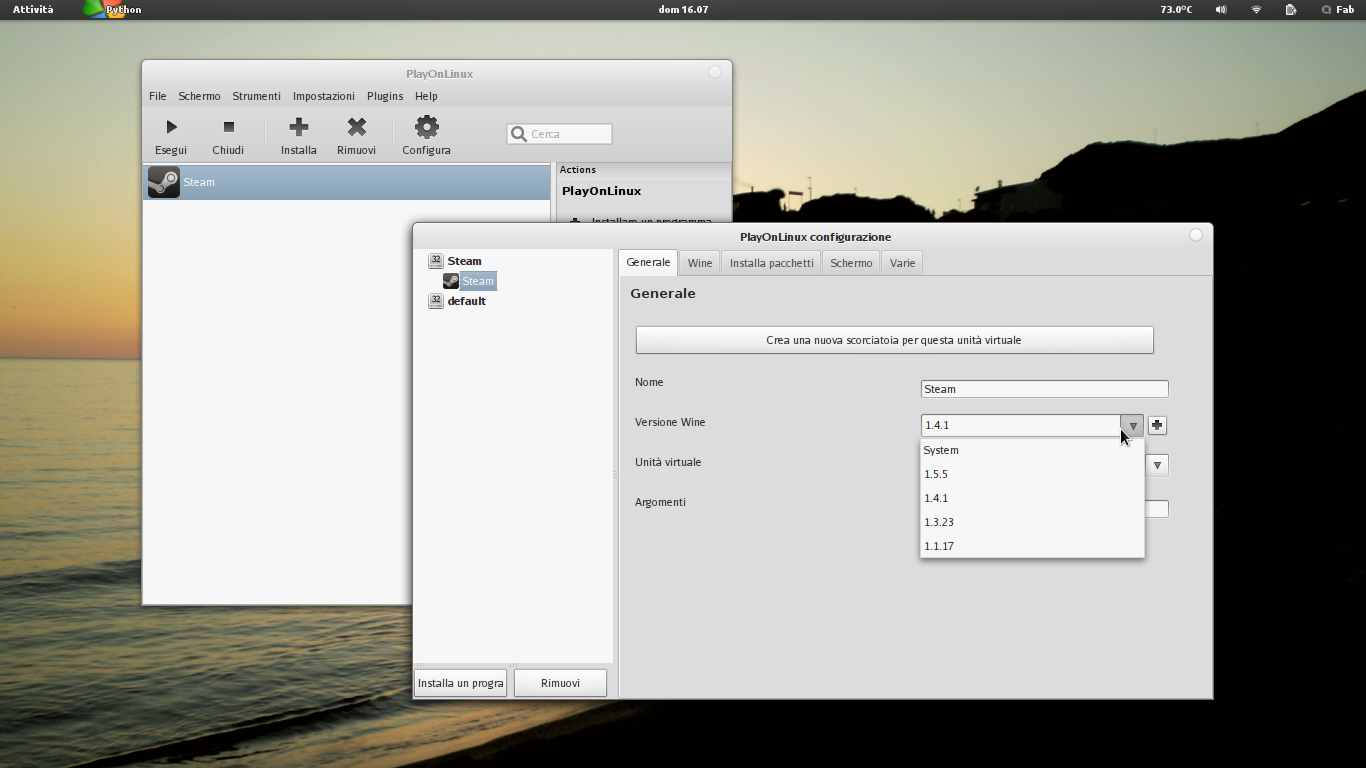Open the Plugins menu

385,96
